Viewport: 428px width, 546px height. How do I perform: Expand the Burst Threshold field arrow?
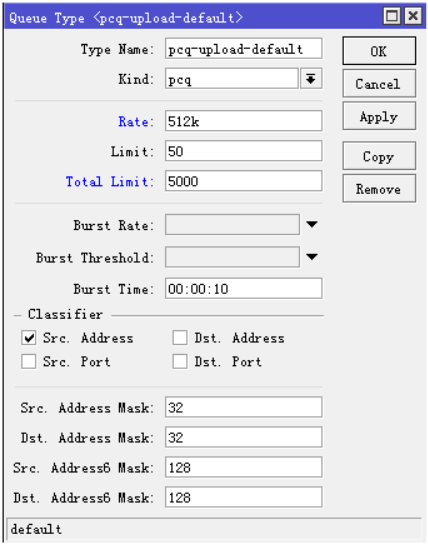point(312,257)
